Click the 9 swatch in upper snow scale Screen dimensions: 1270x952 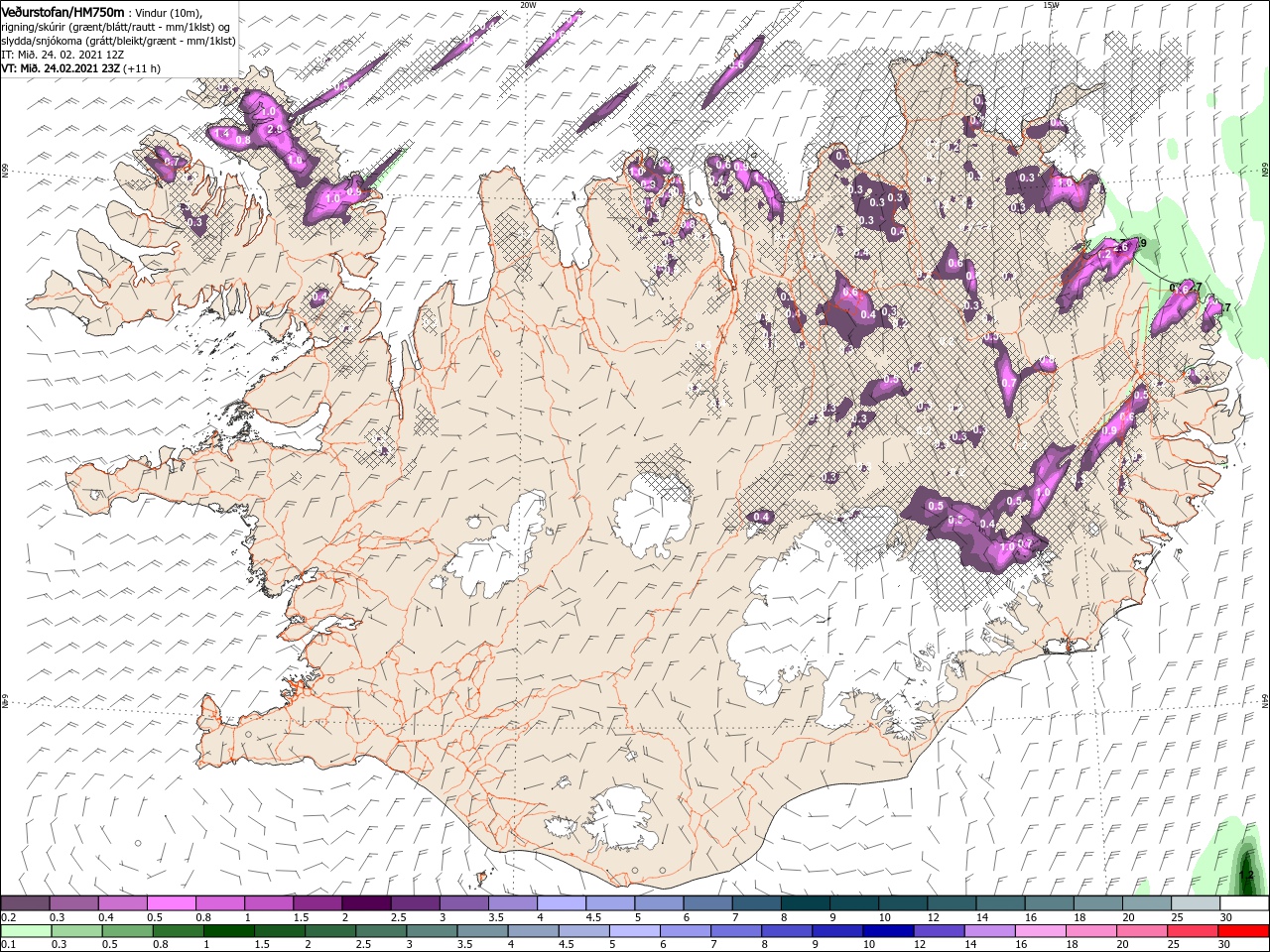854,903
